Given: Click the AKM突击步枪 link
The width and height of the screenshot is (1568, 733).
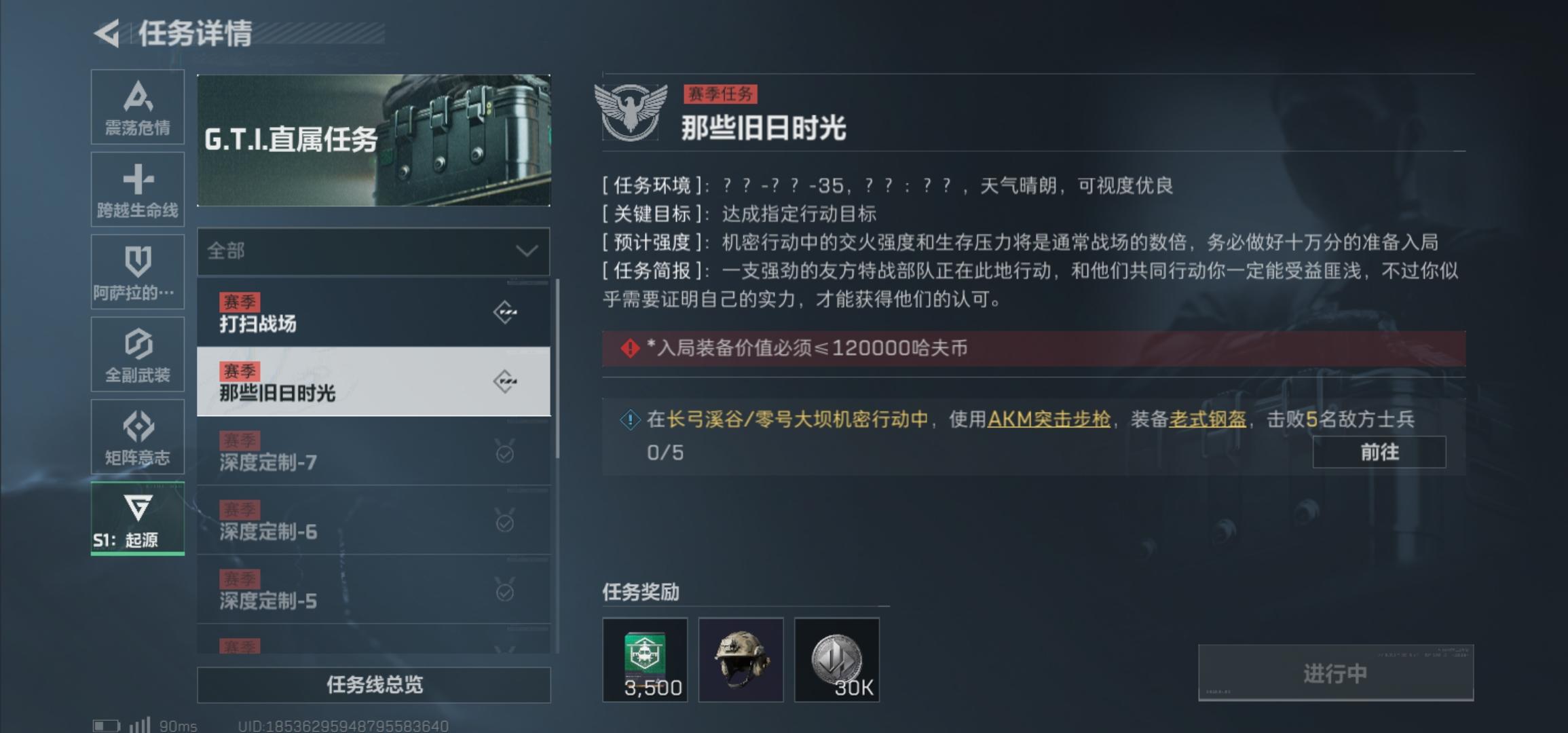Looking at the screenshot, I should click(x=1049, y=419).
